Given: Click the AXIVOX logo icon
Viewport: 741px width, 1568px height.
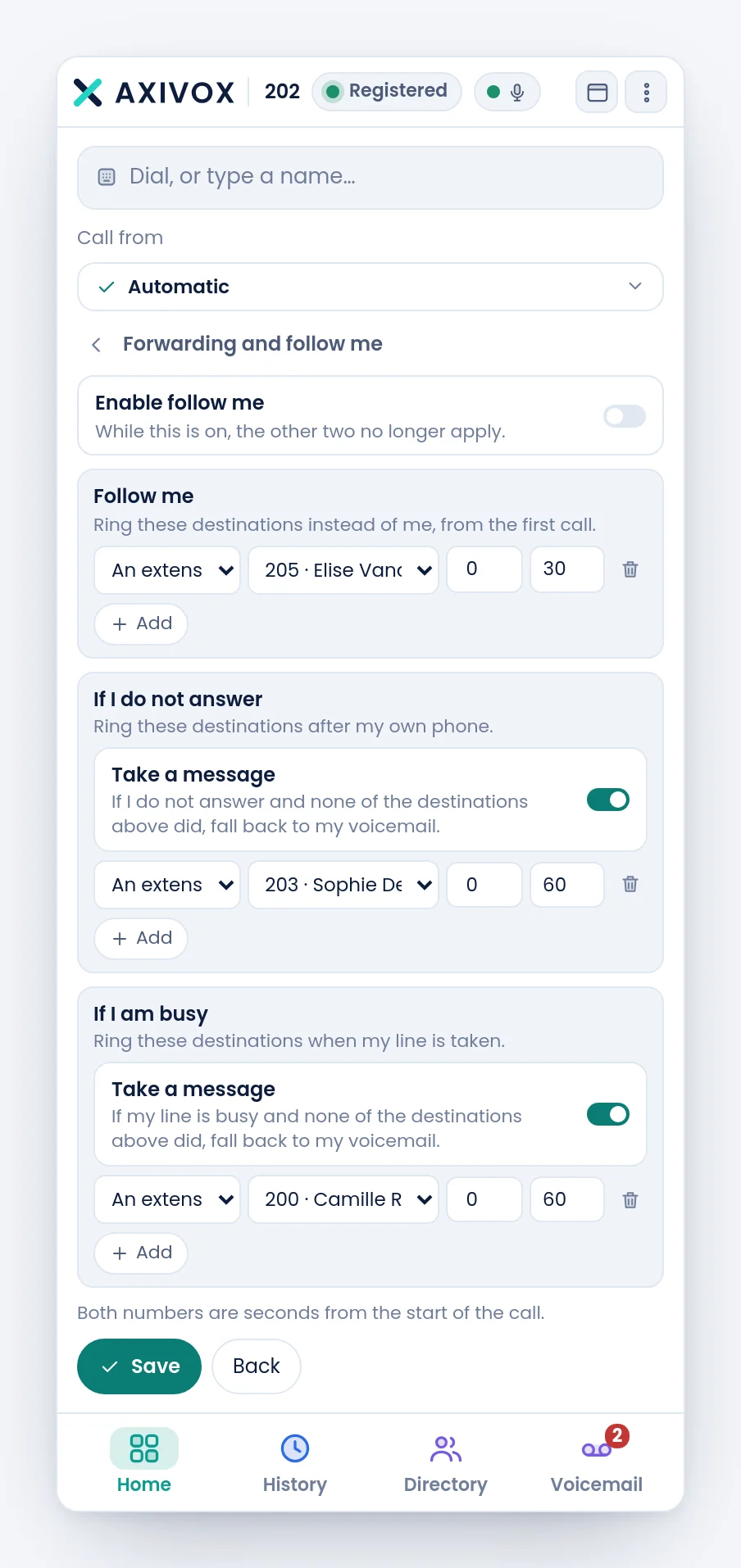Looking at the screenshot, I should [88, 93].
